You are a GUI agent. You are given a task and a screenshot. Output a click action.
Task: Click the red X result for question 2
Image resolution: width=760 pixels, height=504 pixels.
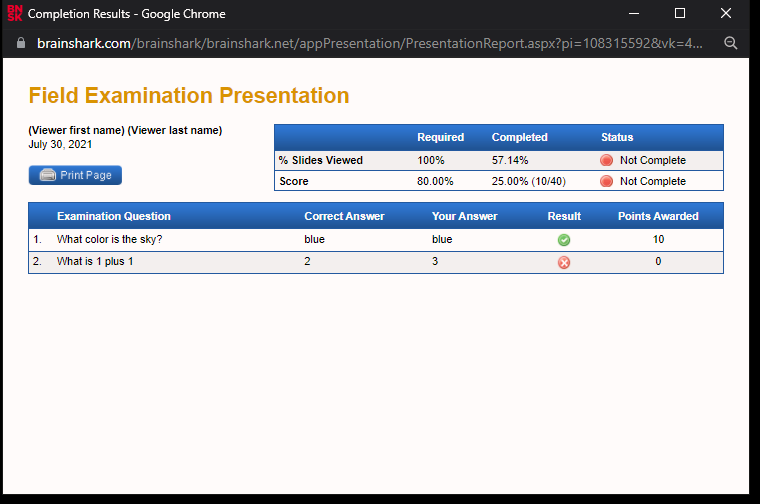point(564,262)
